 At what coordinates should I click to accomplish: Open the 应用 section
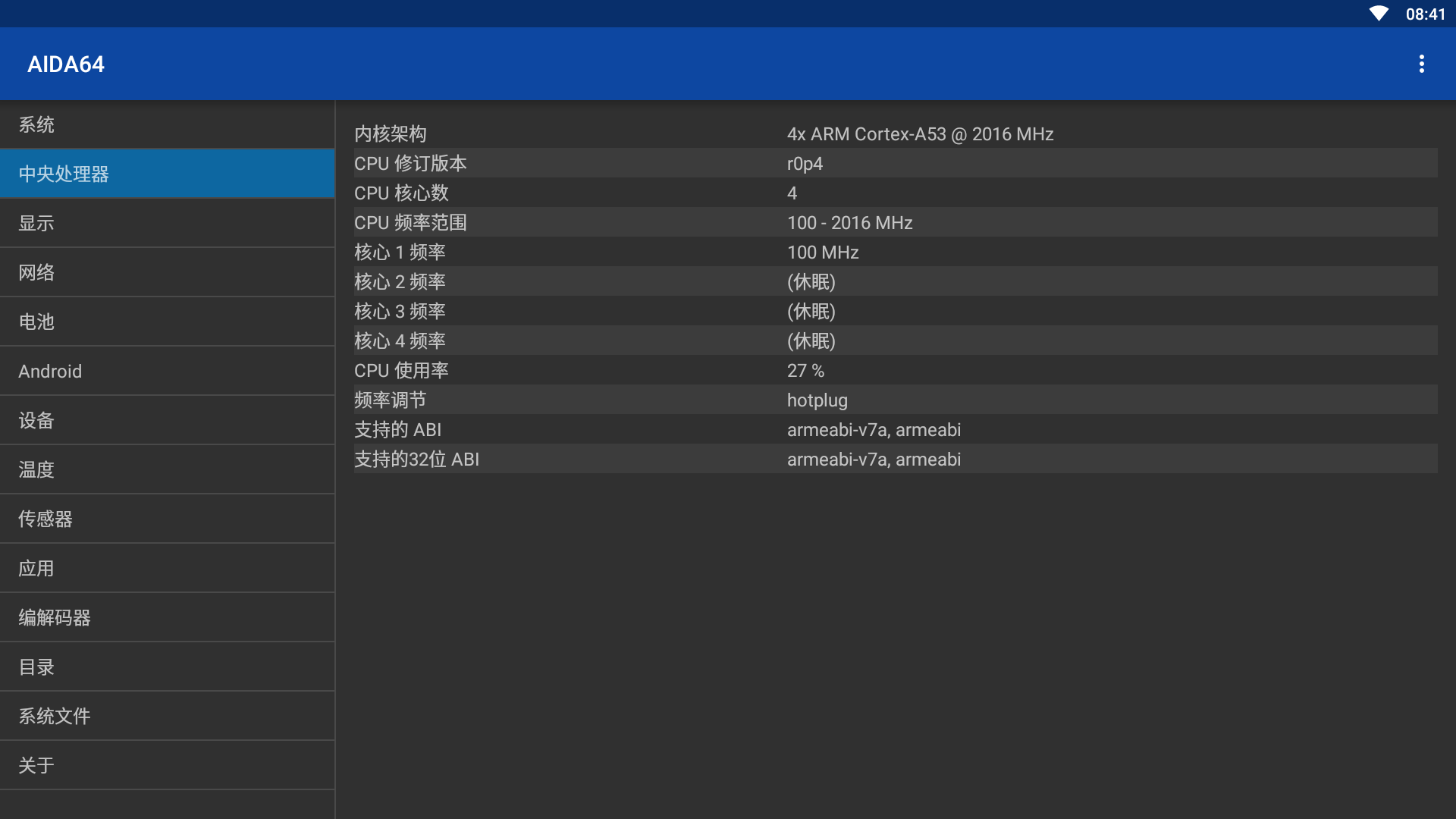click(x=167, y=568)
